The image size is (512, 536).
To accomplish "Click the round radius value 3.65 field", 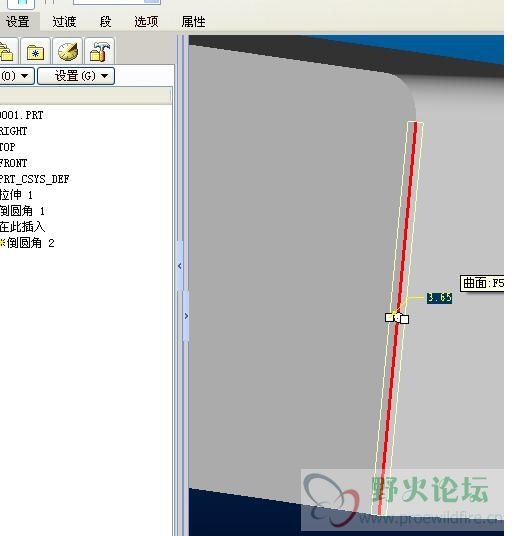I will [x=440, y=297].
